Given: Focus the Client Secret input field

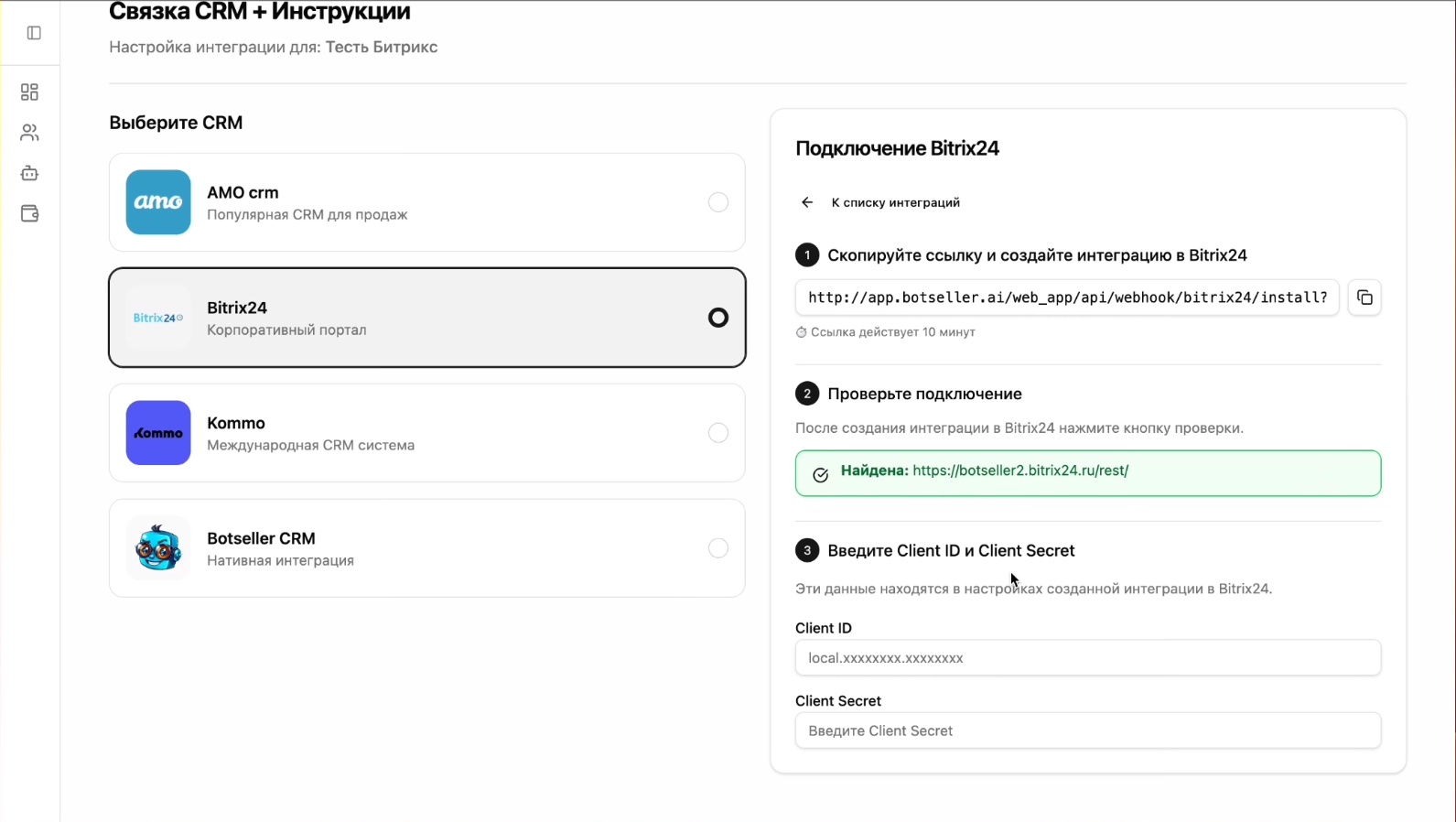Looking at the screenshot, I should coord(1087,730).
